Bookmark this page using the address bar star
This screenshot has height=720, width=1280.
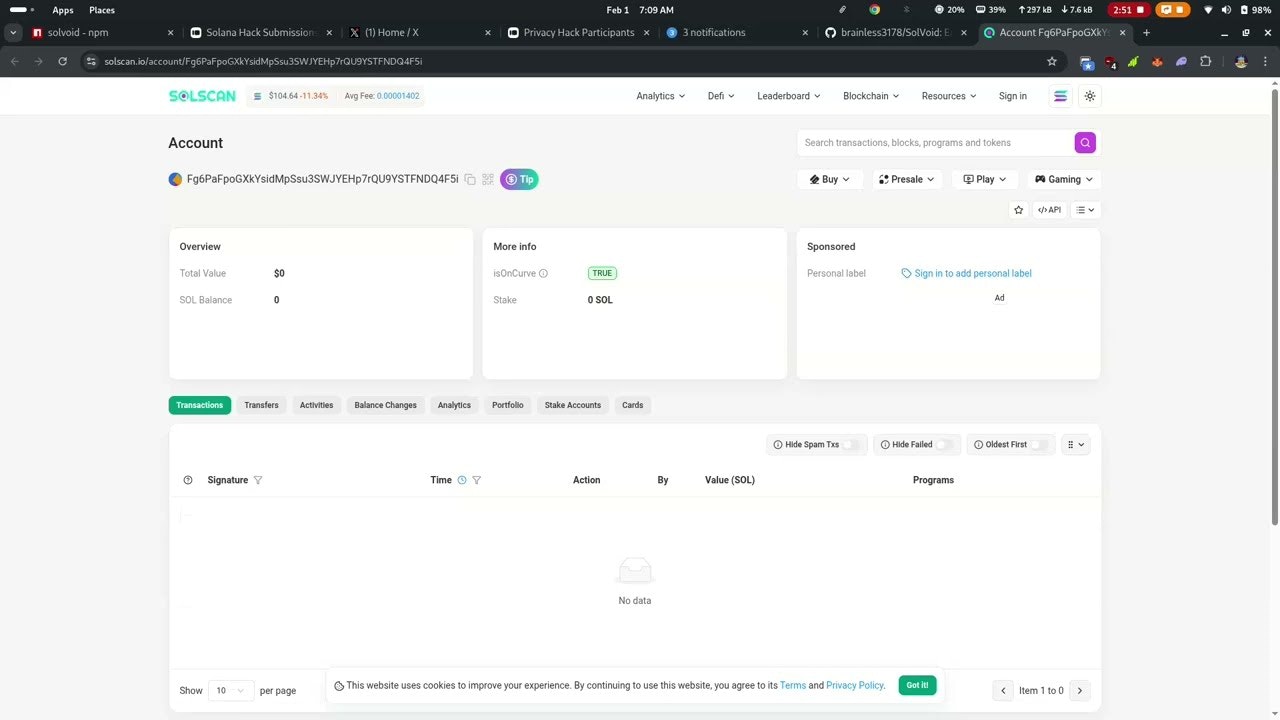[1052, 61]
